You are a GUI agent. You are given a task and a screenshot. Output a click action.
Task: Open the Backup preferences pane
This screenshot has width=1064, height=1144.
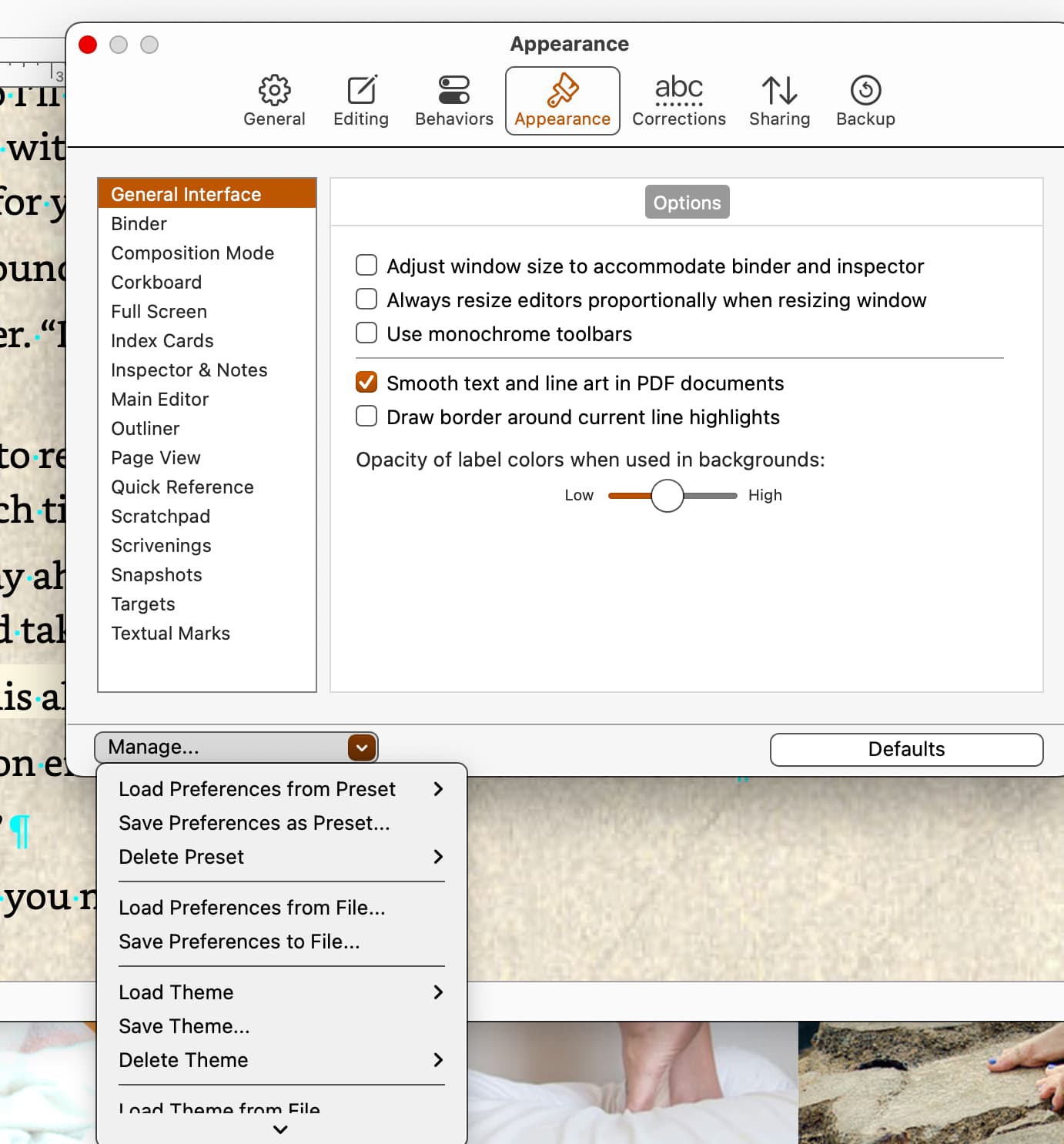pos(865,100)
